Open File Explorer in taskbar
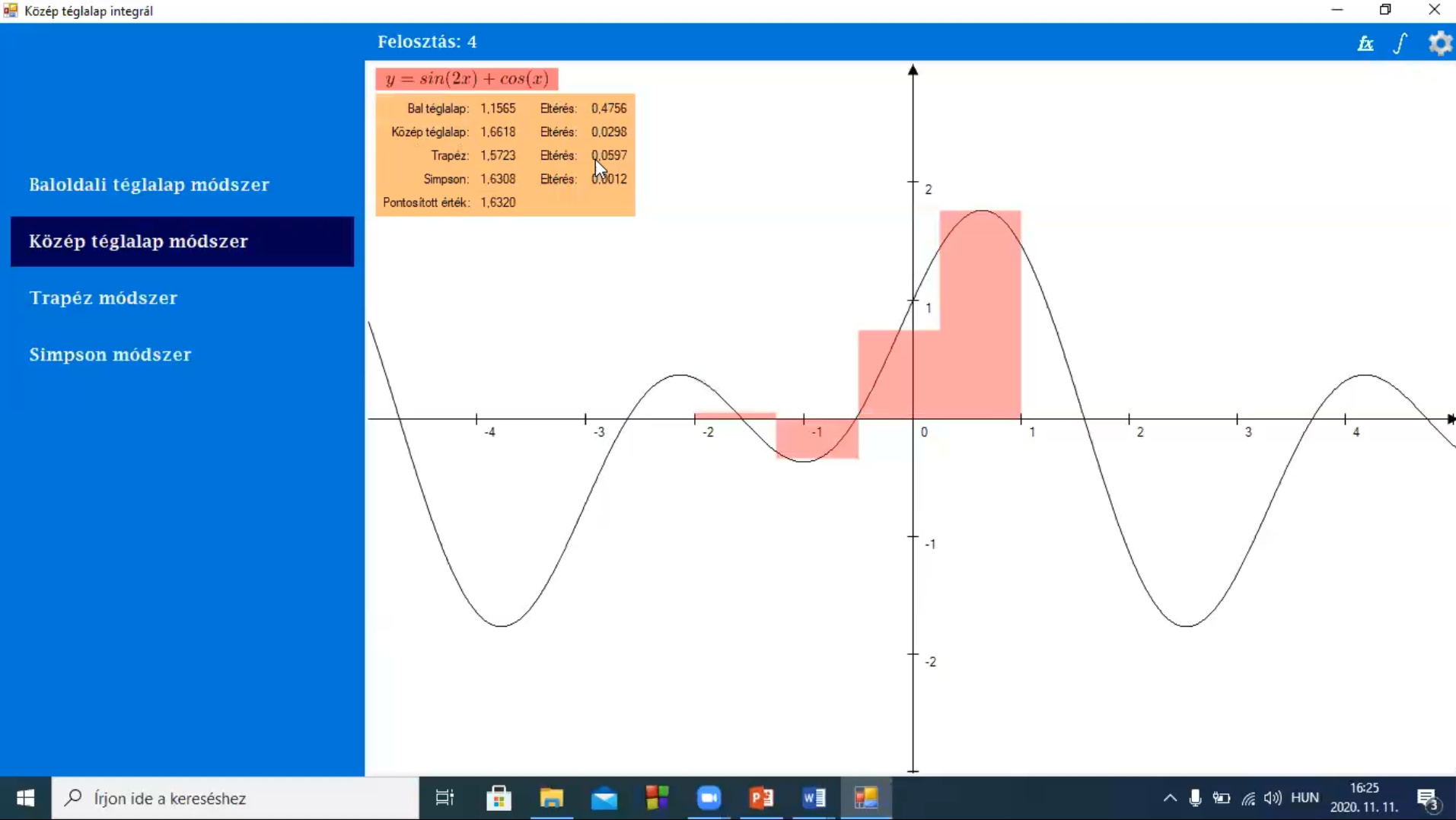Viewport: 1456px width, 820px height. 551,798
